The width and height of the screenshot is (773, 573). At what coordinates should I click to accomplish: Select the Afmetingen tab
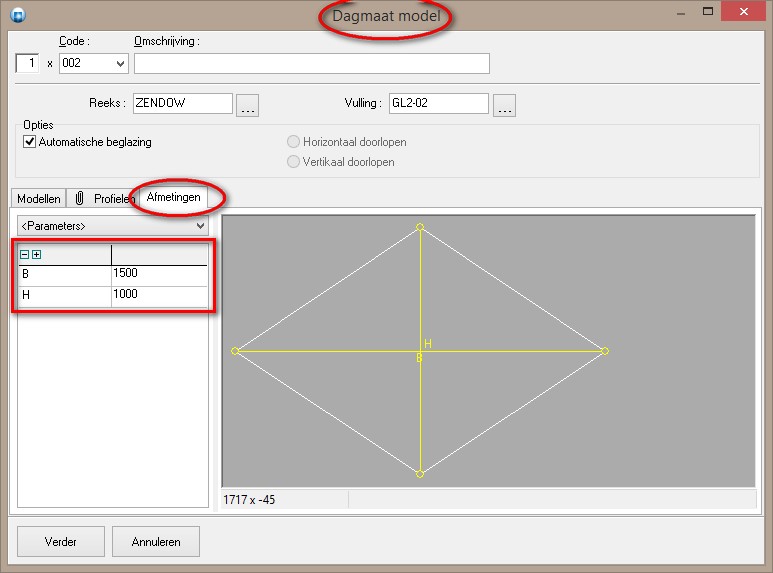[x=174, y=197]
